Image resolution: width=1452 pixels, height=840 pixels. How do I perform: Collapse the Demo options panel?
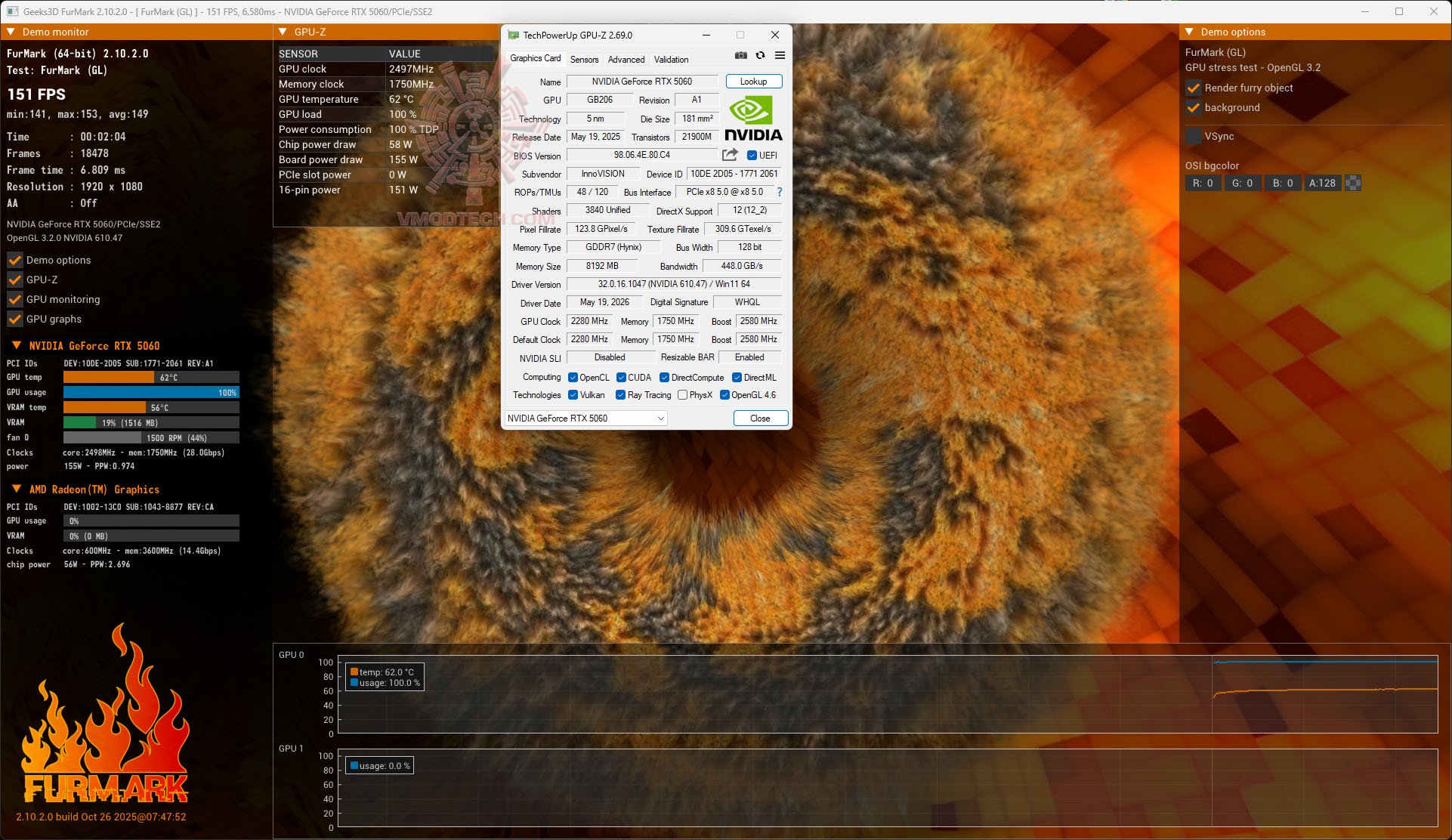click(x=1189, y=32)
